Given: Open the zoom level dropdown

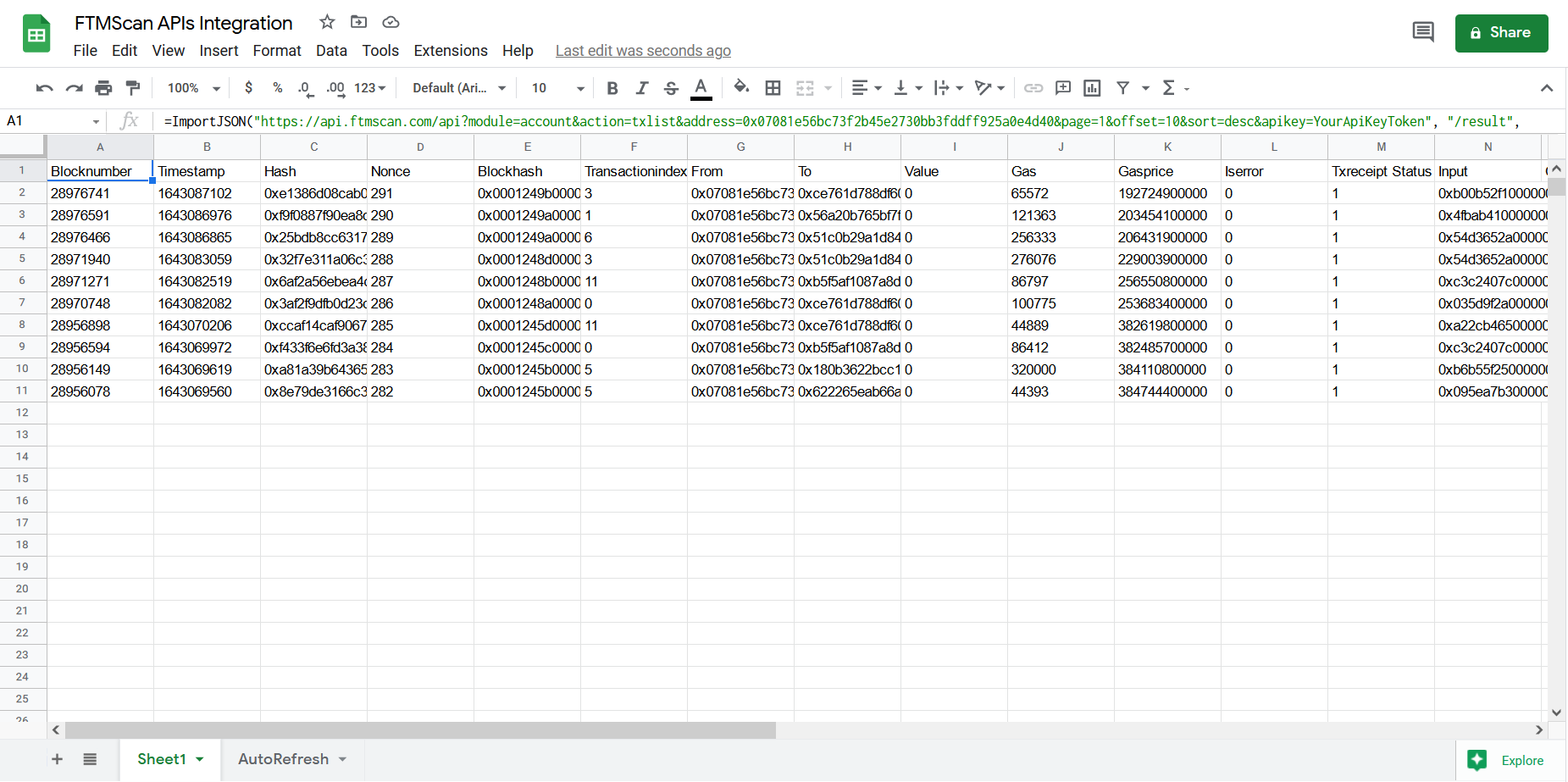Looking at the screenshot, I should (x=194, y=88).
